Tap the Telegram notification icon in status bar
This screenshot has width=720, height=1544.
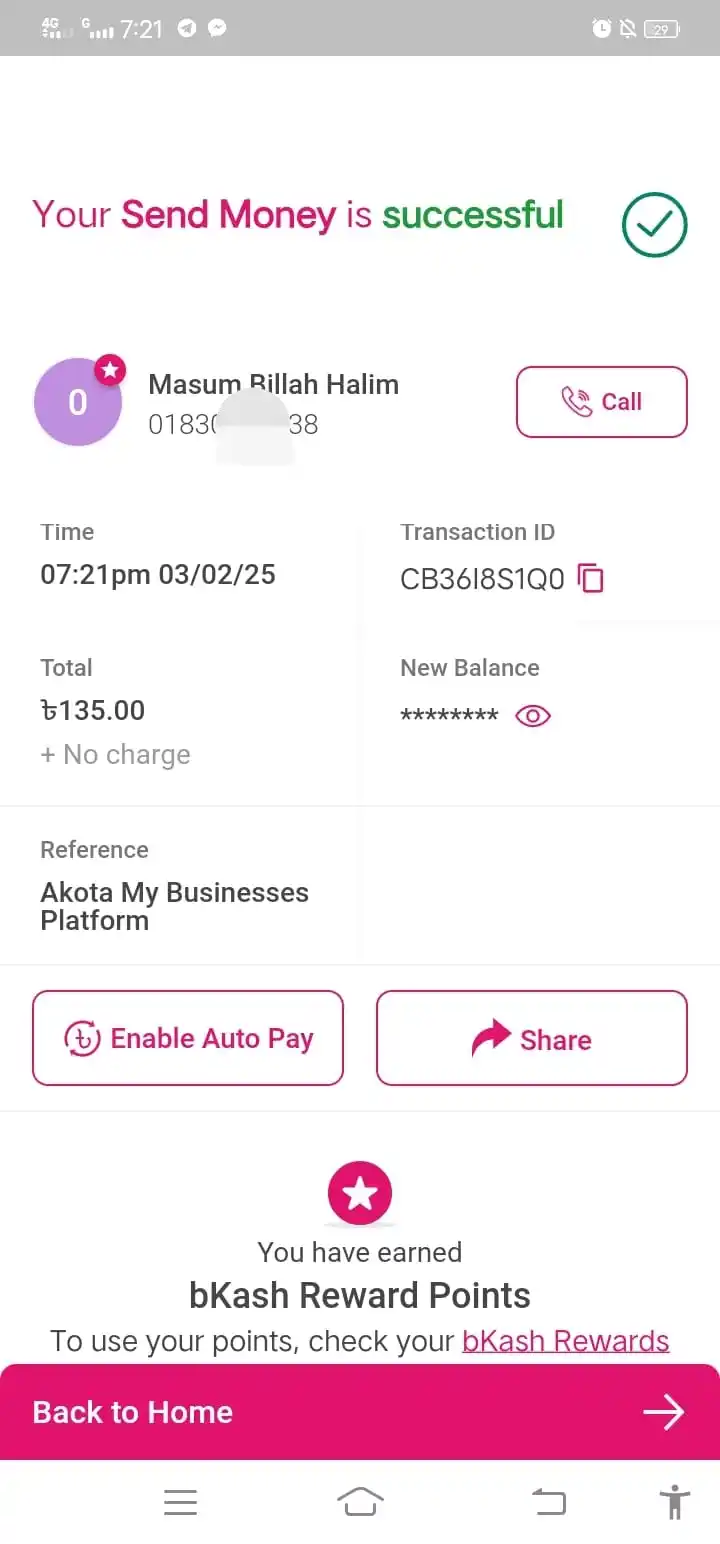187,29
